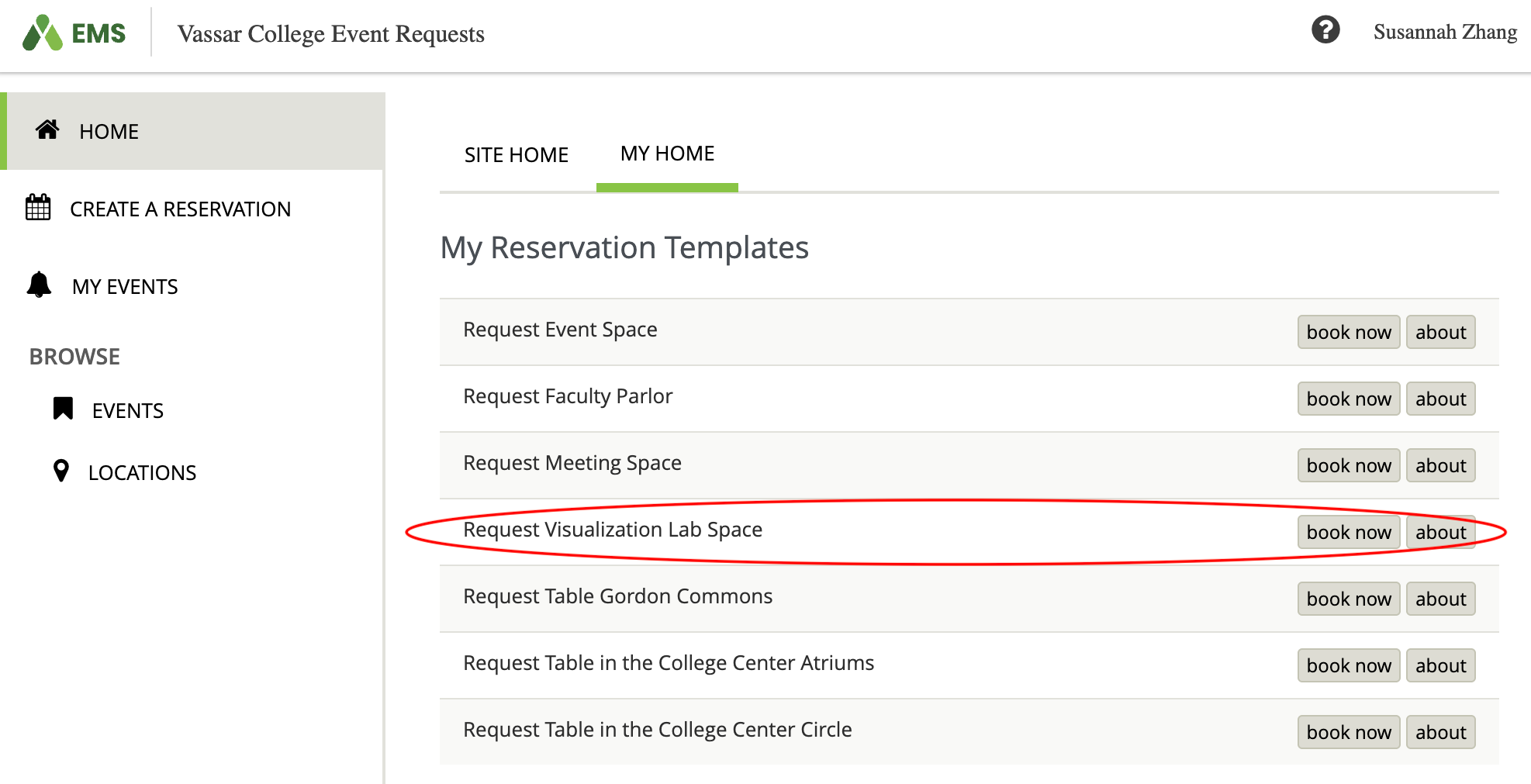The width and height of the screenshot is (1531, 784).
Task: Open the help question mark icon
Action: coord(1325,30)
